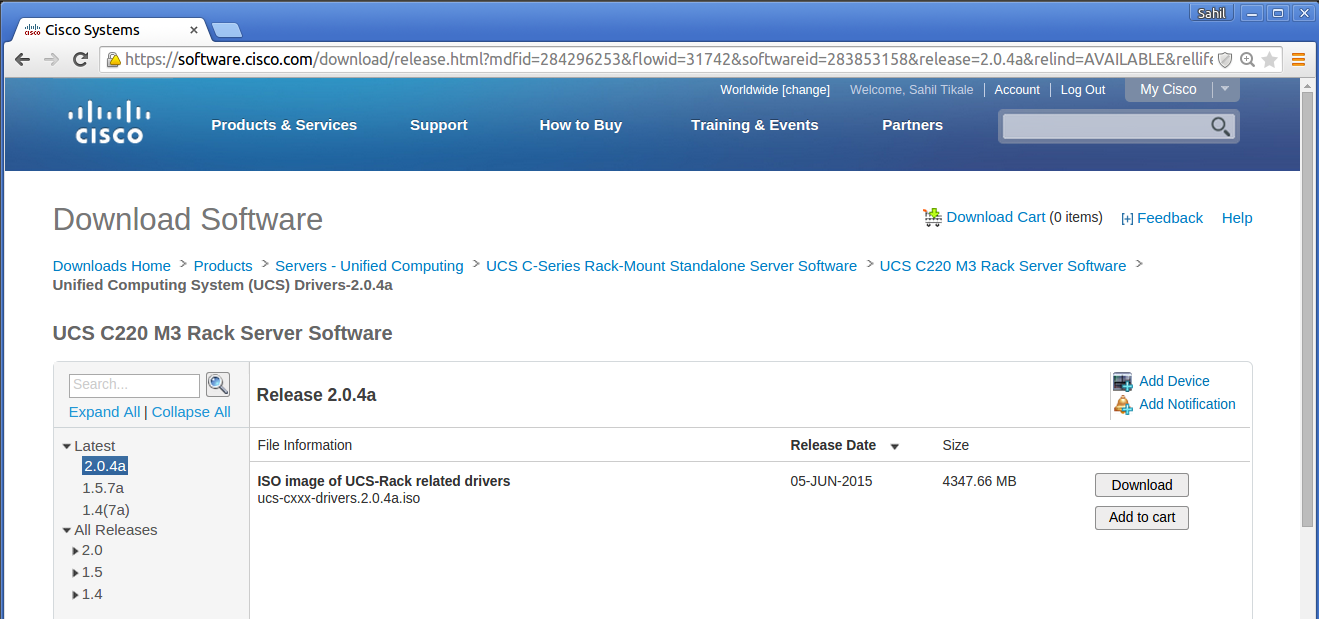
Task: Click the My Cisco button
Action: click(1168, 89)
